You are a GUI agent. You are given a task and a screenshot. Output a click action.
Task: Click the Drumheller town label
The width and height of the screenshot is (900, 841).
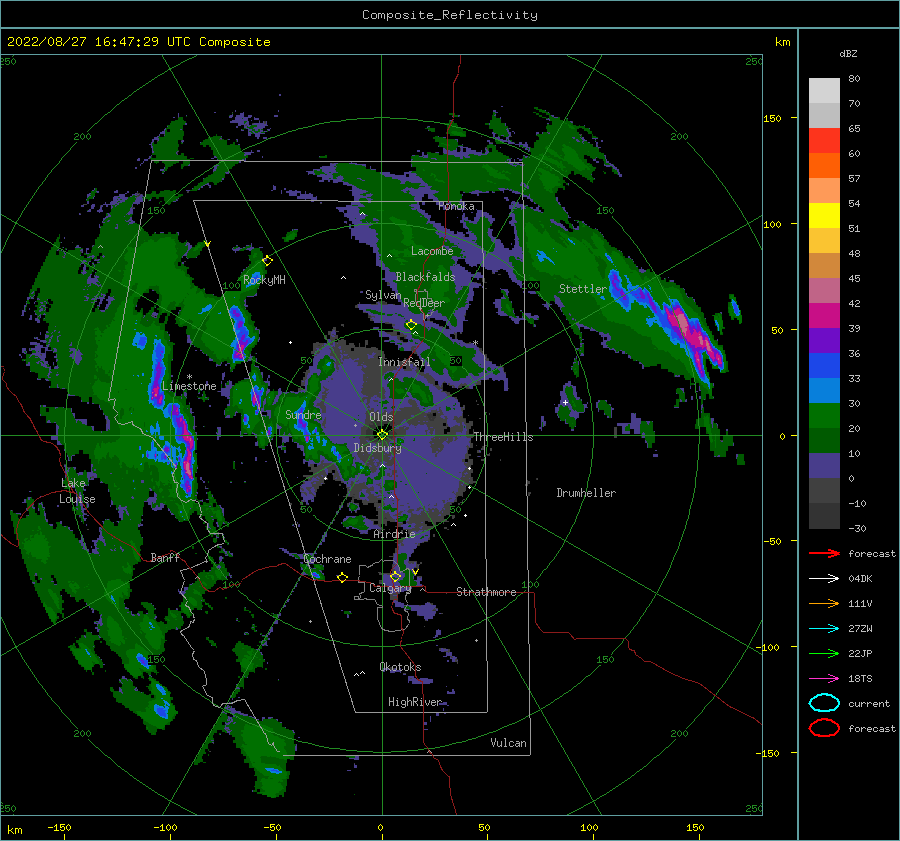586,493
